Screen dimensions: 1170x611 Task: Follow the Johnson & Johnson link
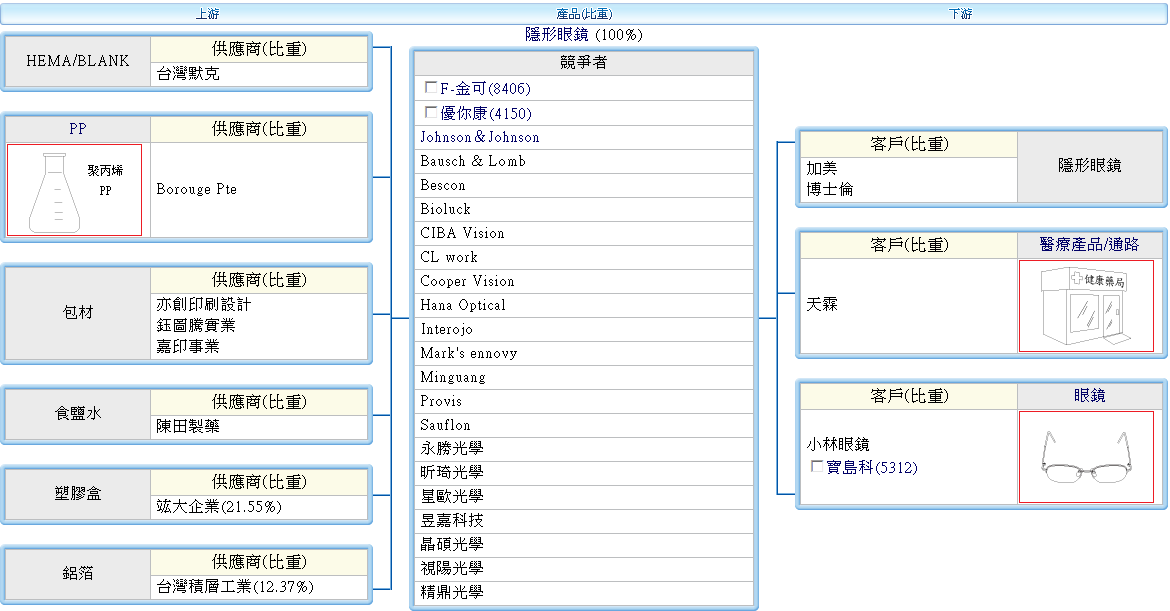point(480,137)
